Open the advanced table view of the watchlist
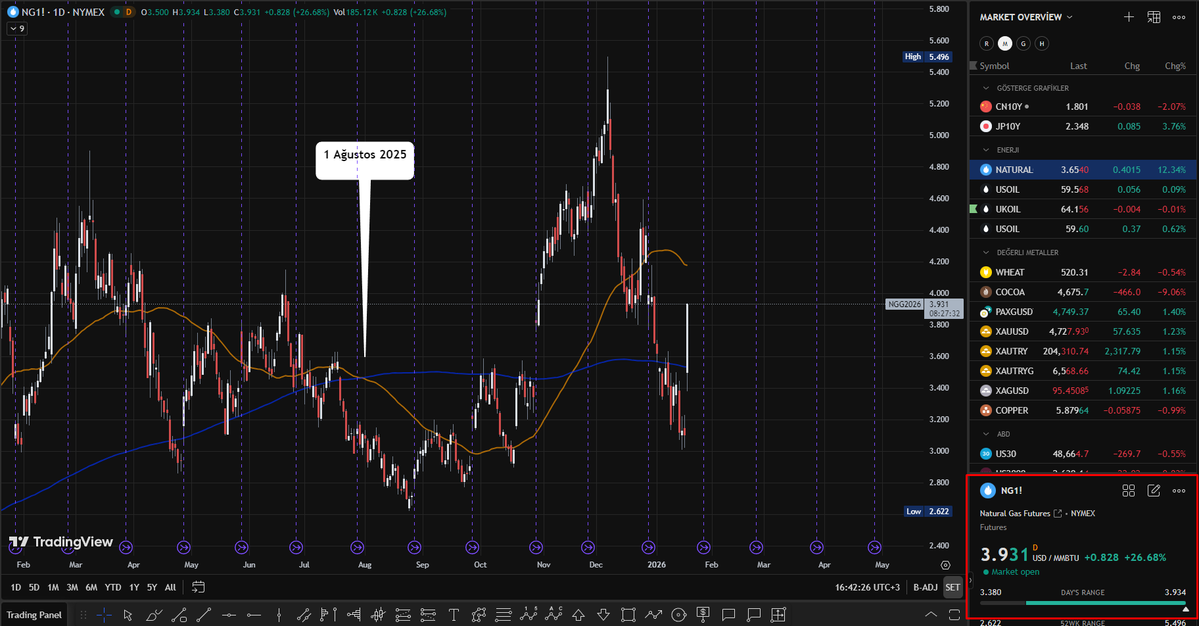This screenshot has height=626, width=1199. click(1154, 17)
